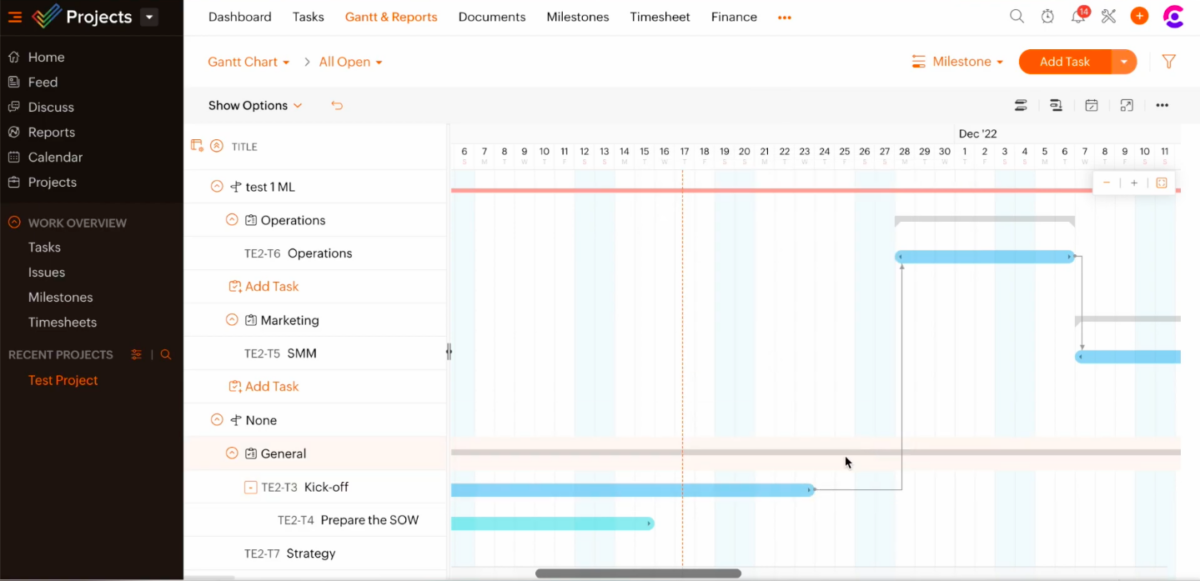1200x581 pixels.
Task: Click the undo icon beside Show Options
Action: click(337, 105)
